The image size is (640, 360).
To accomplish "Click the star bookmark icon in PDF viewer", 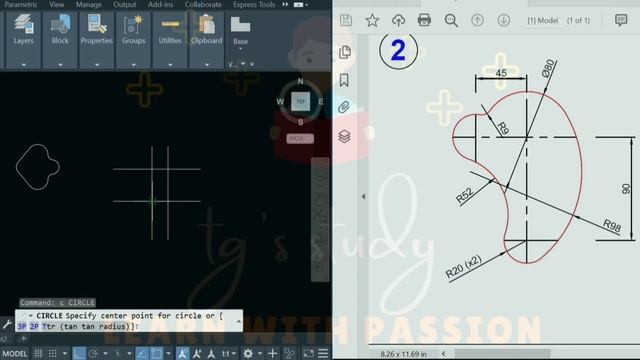I will pos(372,20).
